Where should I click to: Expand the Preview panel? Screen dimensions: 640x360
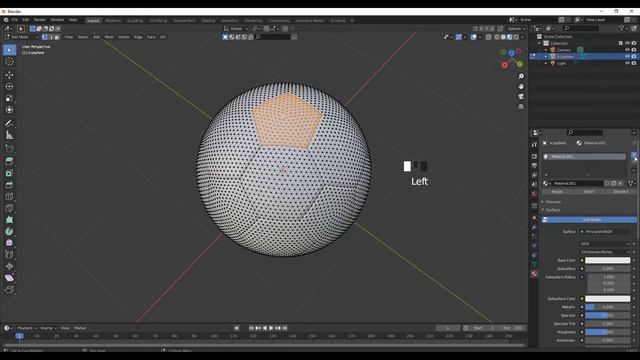pos(553,202)
